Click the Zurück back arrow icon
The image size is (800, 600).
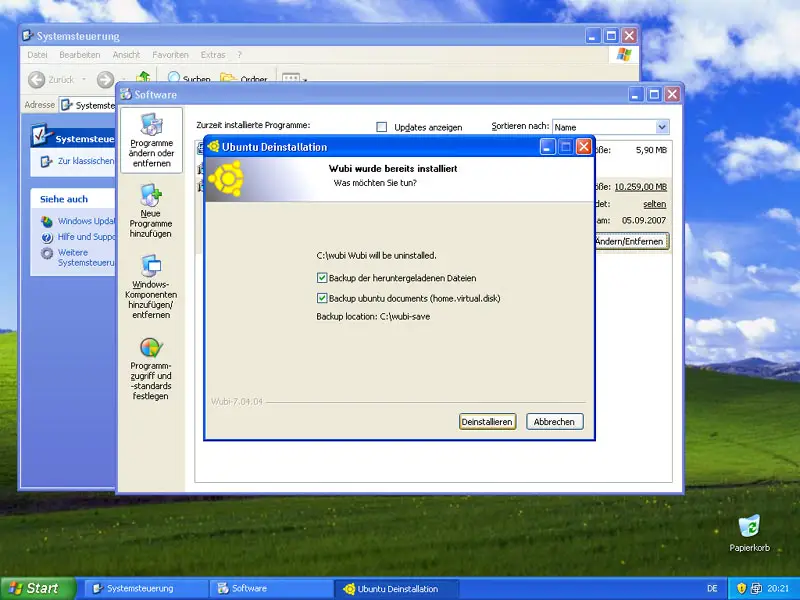coord(37,80)
